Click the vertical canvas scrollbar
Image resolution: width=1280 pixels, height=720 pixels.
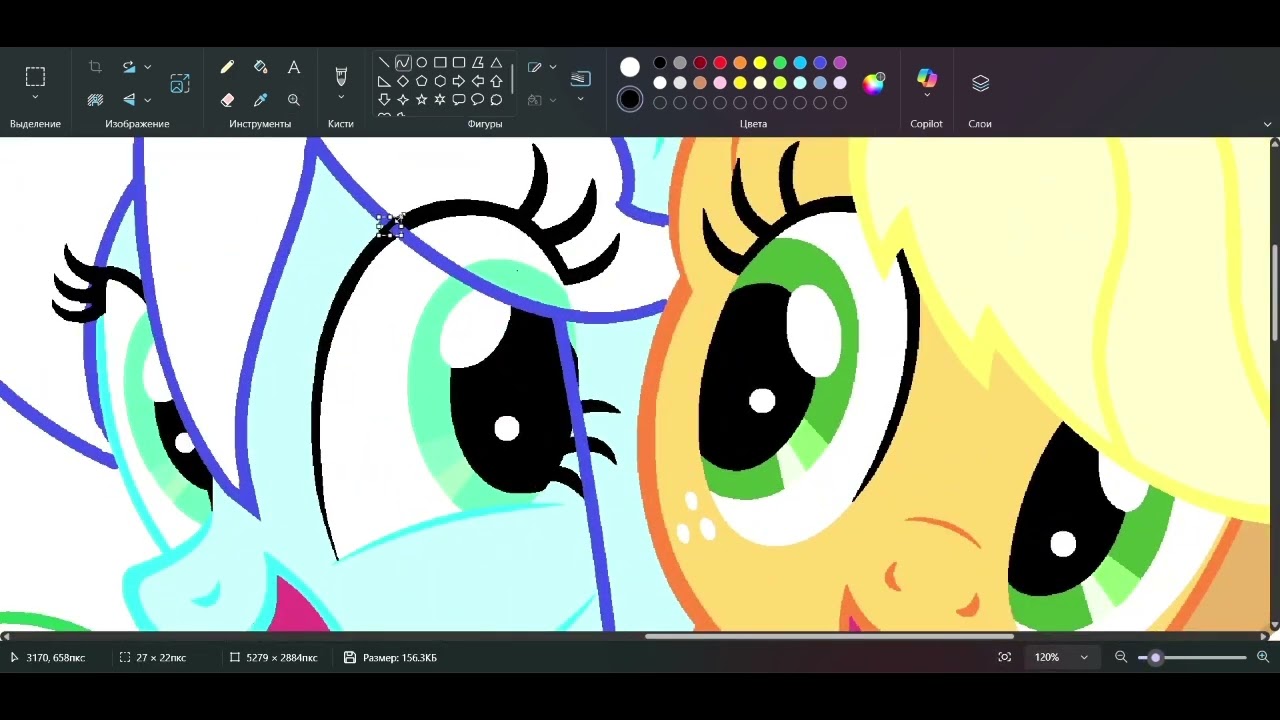click(x=1274, y=292)
